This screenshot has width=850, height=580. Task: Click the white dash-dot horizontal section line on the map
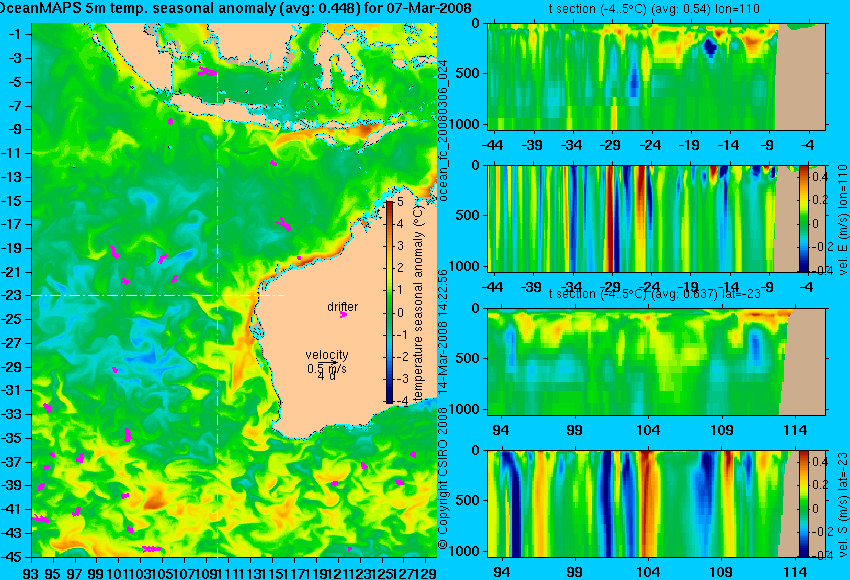(x=158, y=295)
